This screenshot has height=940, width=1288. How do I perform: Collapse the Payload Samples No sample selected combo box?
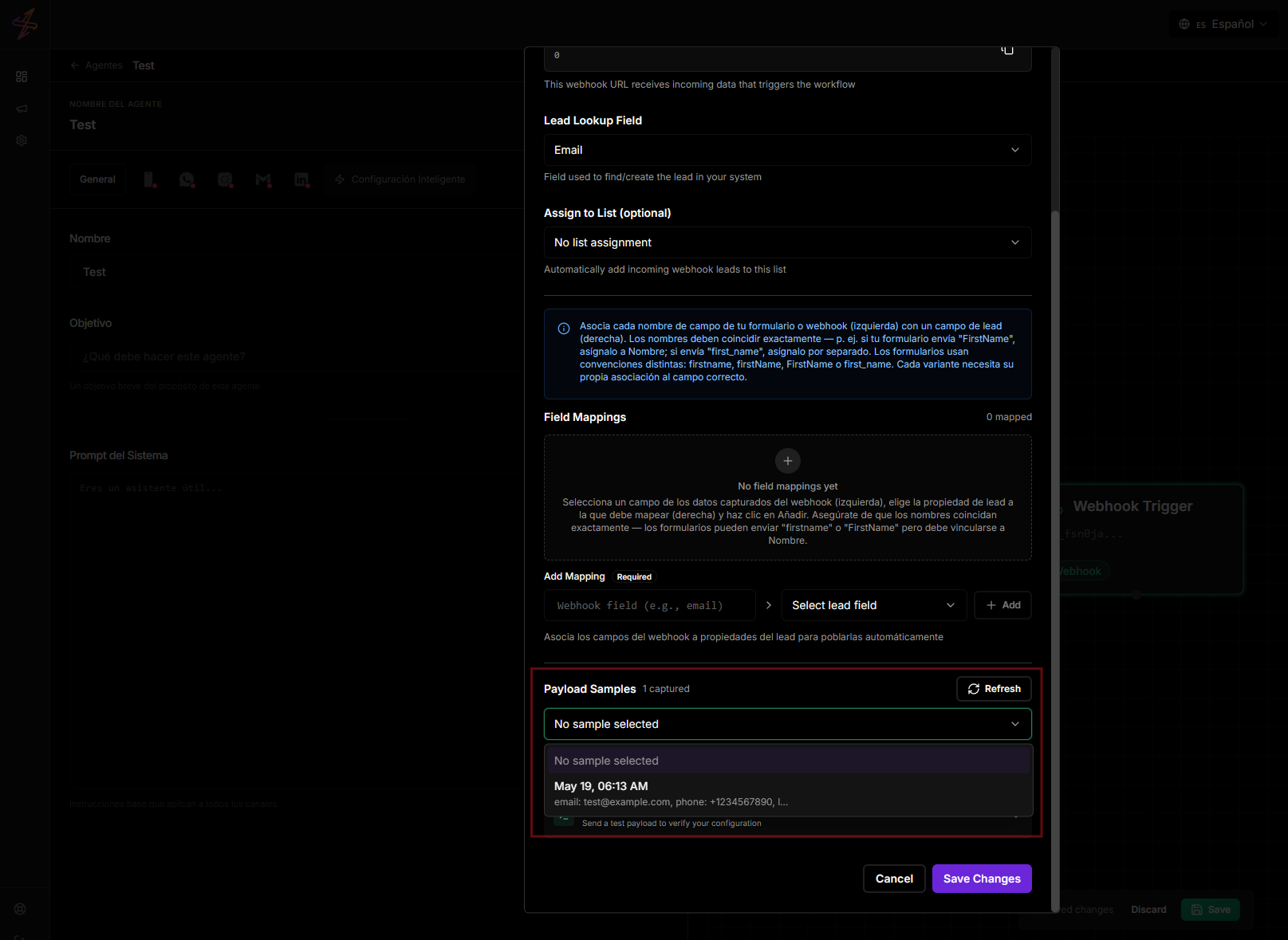788,724
